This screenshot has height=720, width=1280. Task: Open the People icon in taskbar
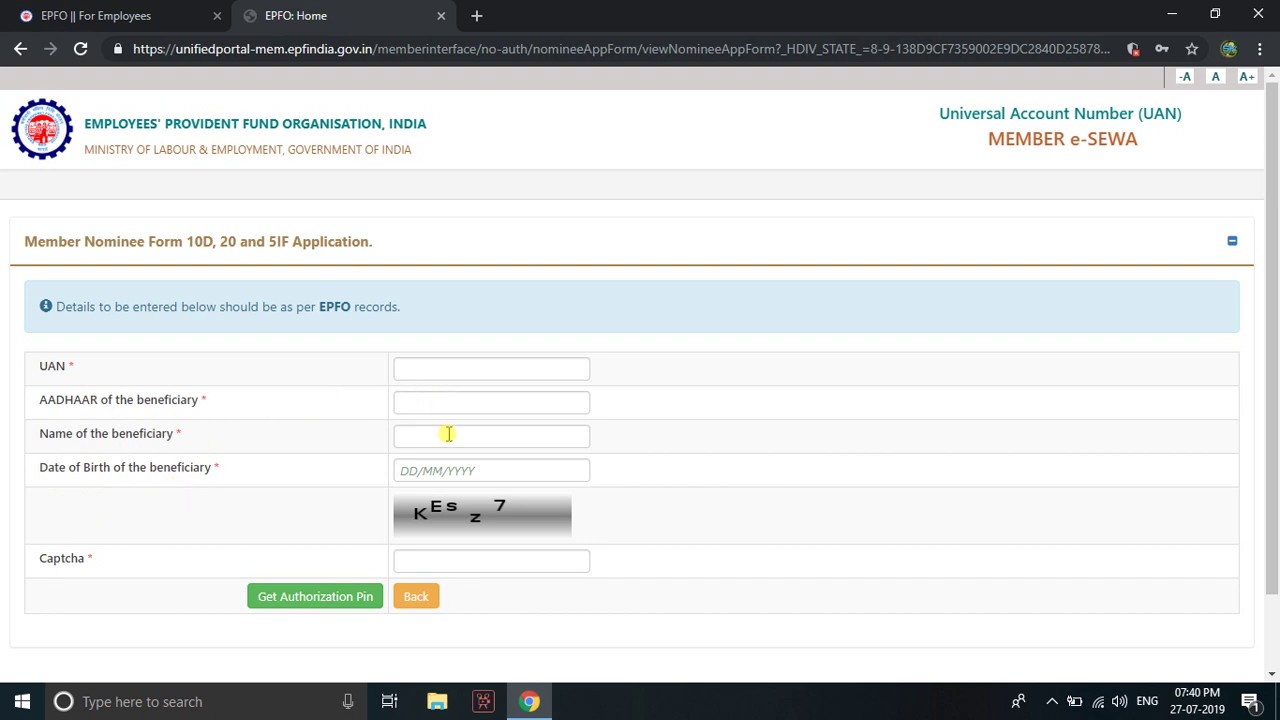(1018, 701)
